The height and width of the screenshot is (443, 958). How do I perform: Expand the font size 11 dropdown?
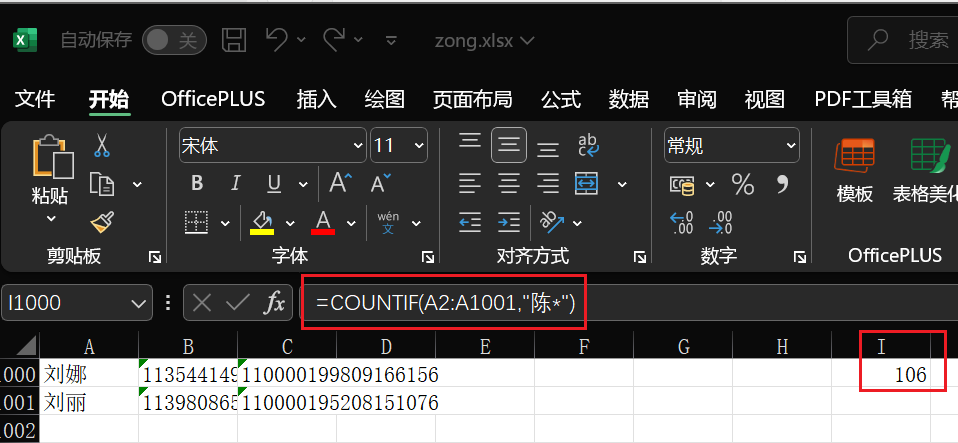point(418,146)
